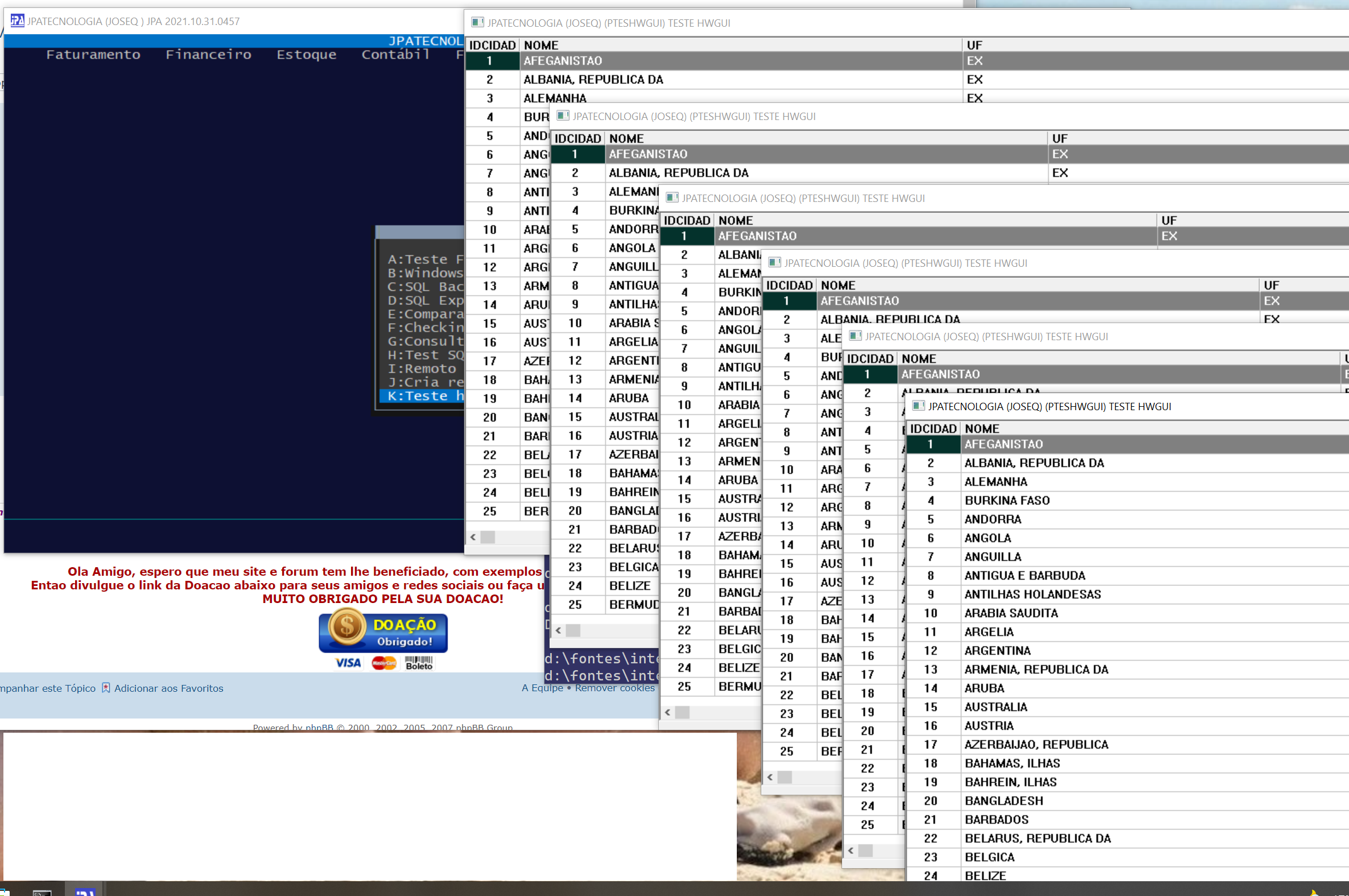Click the Visa card icon
The image size is (1349, 896).
click(x=348, y=663)
